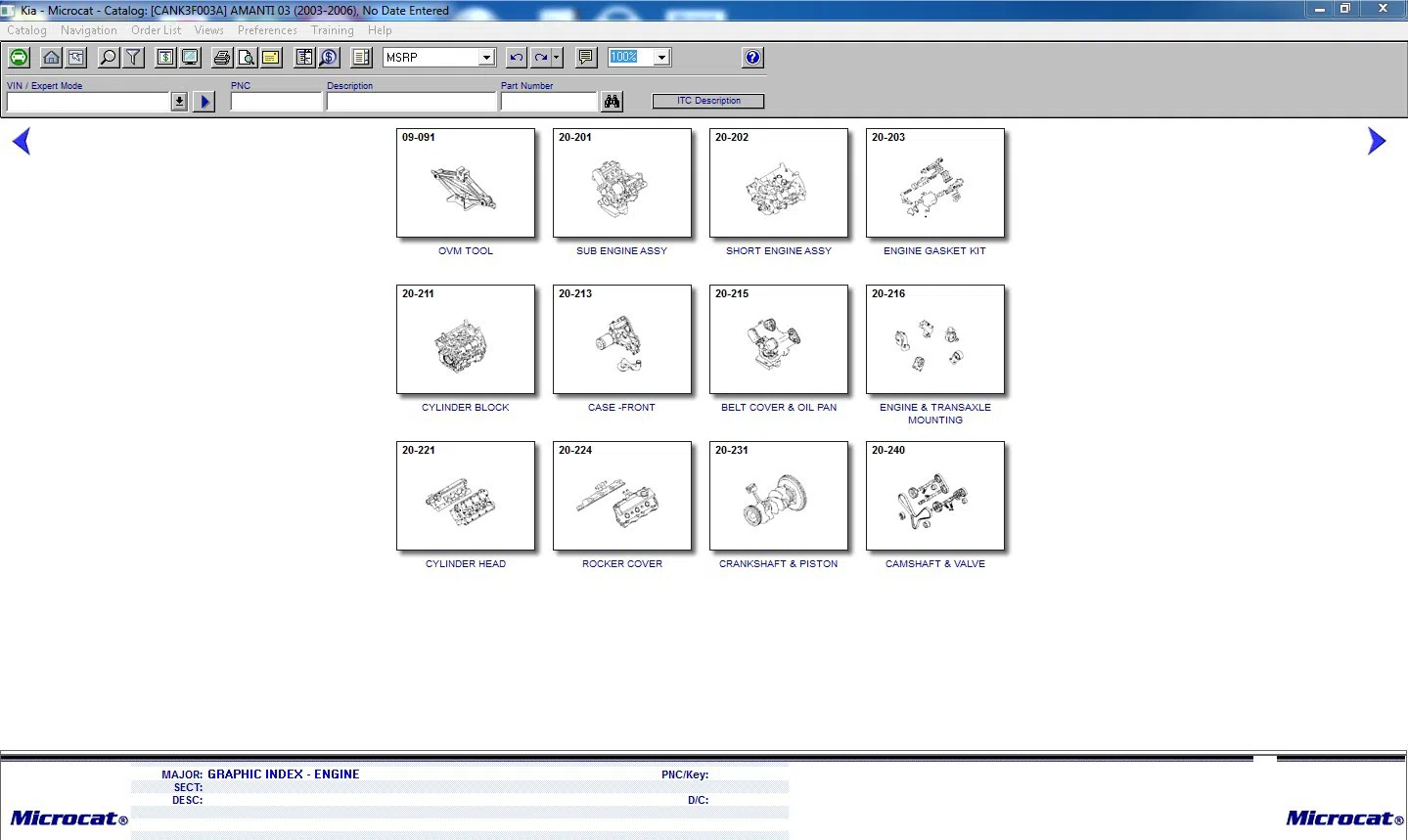Click the printer icon
The image size is (1408, 840).
point(222,58)
